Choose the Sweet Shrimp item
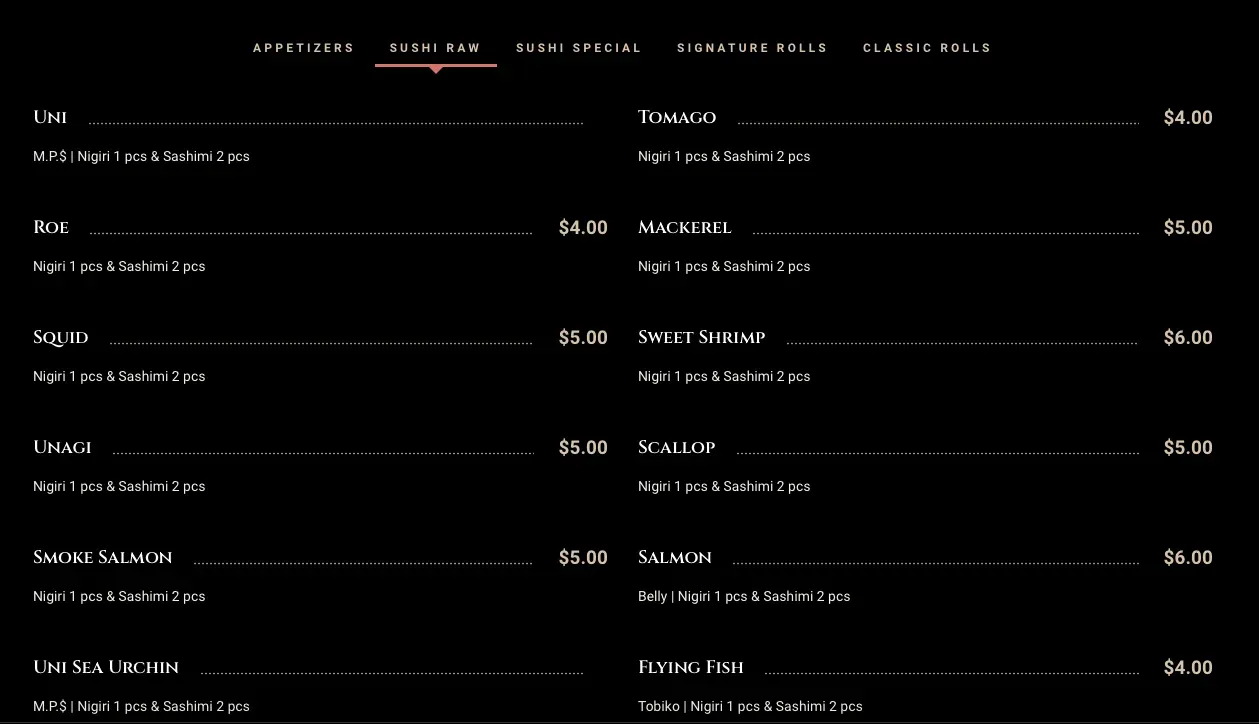This screenshot has height=724, width=1259. click(x=702, y=337)
